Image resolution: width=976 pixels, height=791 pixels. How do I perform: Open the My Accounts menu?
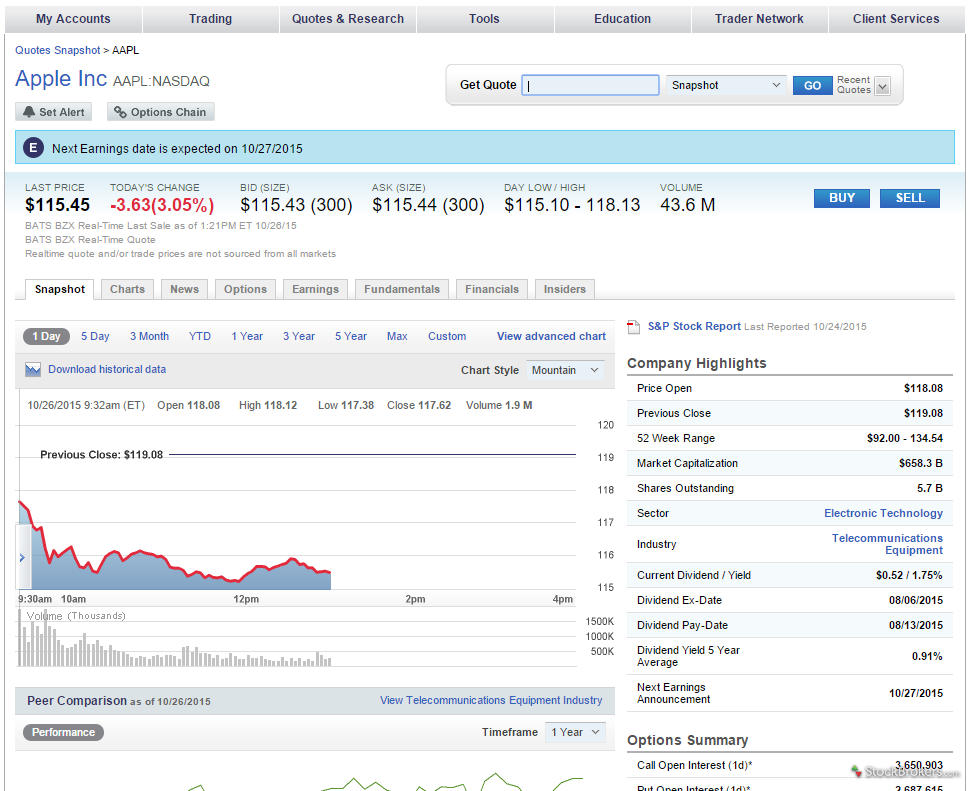[x=73, y=19]
